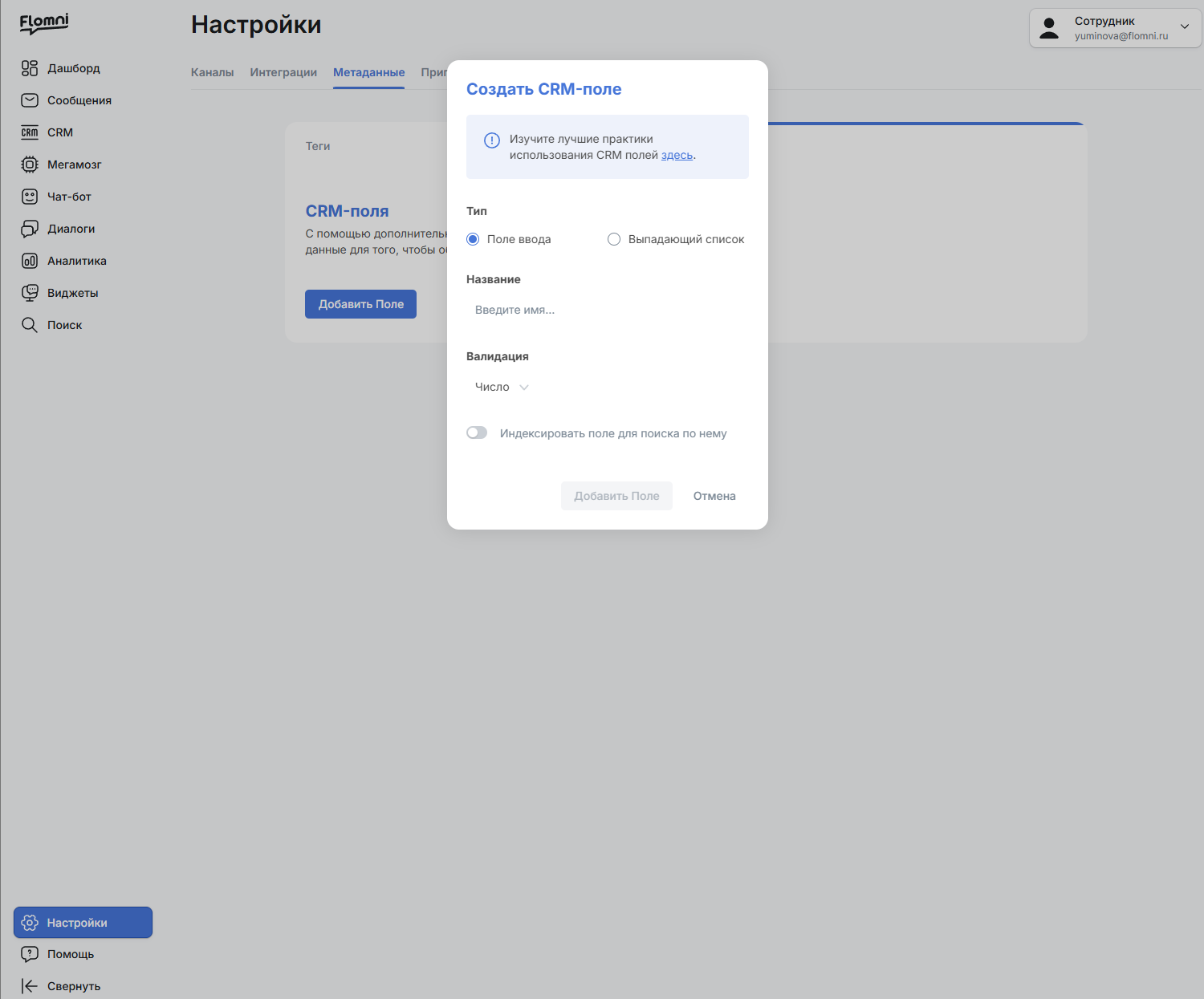
Task: Select the Поле ввода radio option
Action: coord(473,239)
